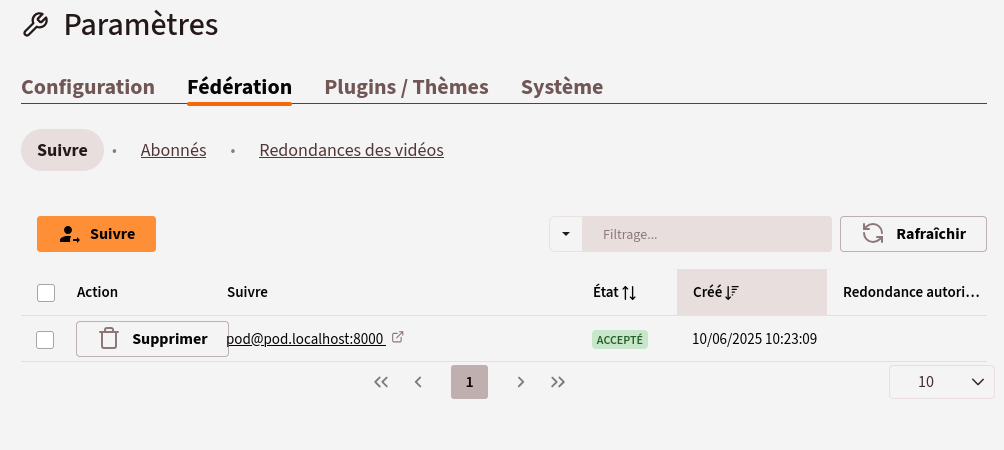Sort the table by État column

coord(614,293)
